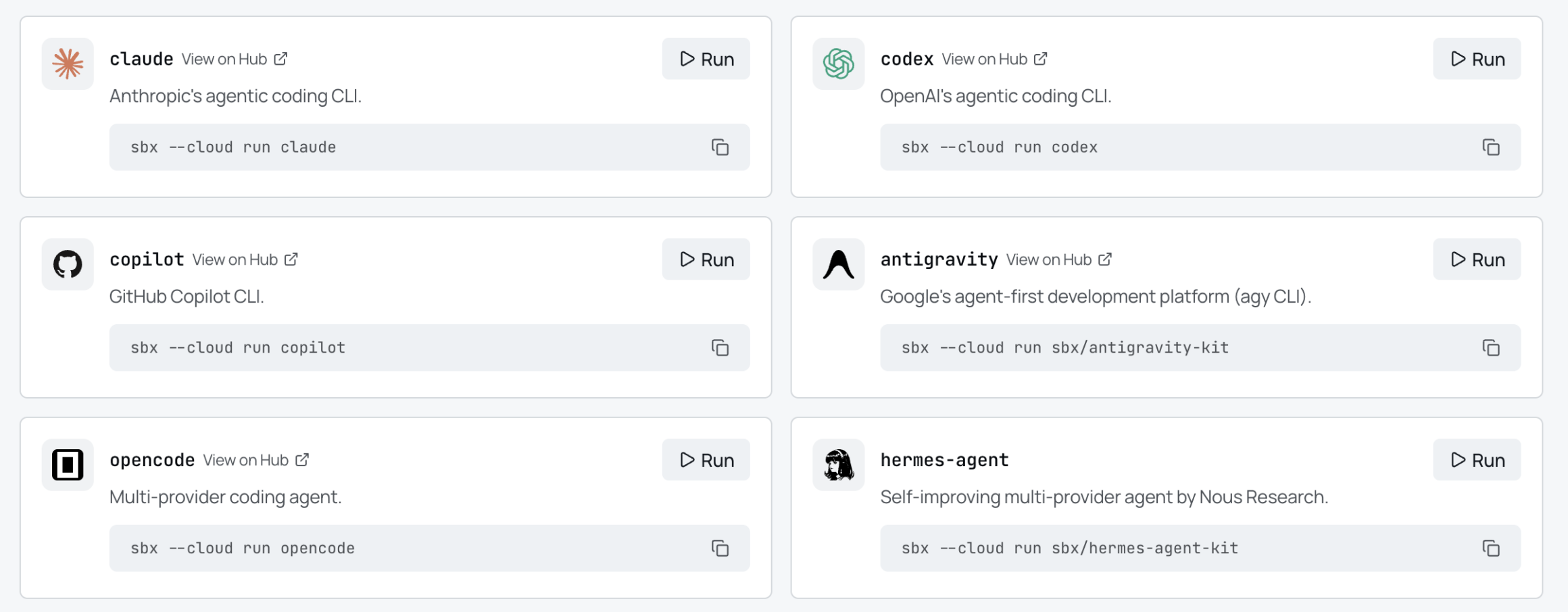Screen dimensions: 1568x612
Task: Copy the 'sbx --cloud run copilot' command
Action: tap(720, 348)
